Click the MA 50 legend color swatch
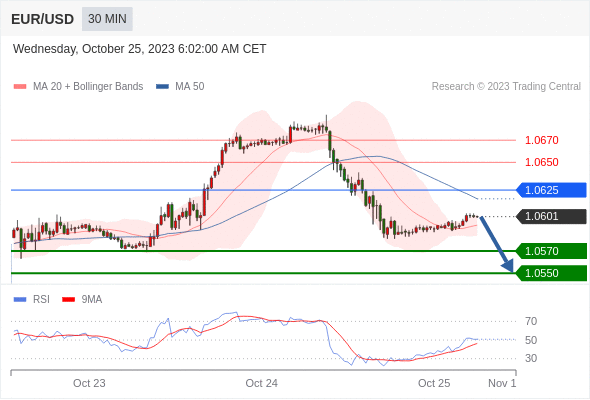This screenshot has height=400, width=590. click(x=162, y=87)
